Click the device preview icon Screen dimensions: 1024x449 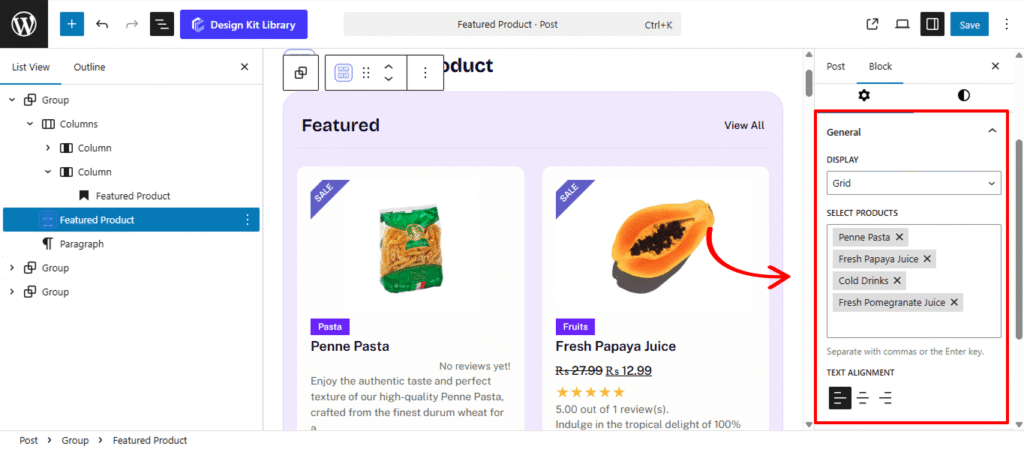tap(902, 24)
